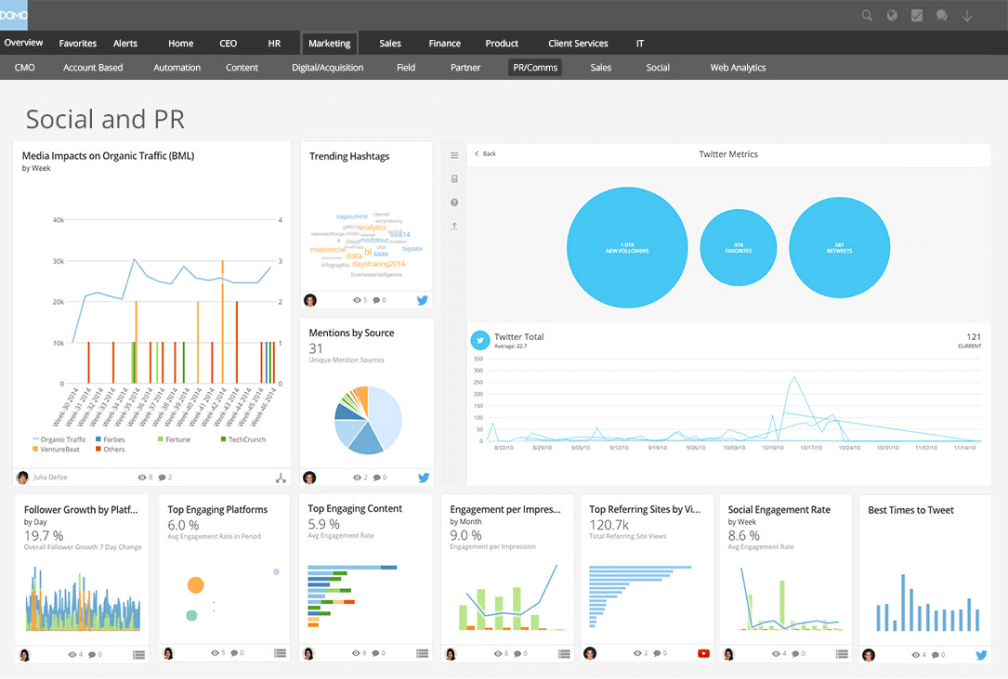
Task: Click the upload share icon beside Twitter Metrics
Action: [454, 226]
